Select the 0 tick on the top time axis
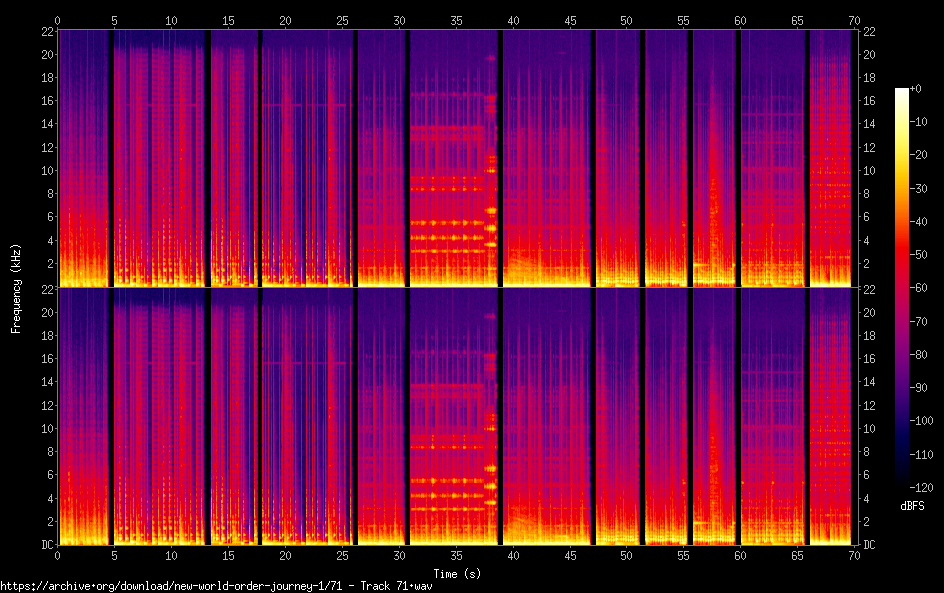 58,20
